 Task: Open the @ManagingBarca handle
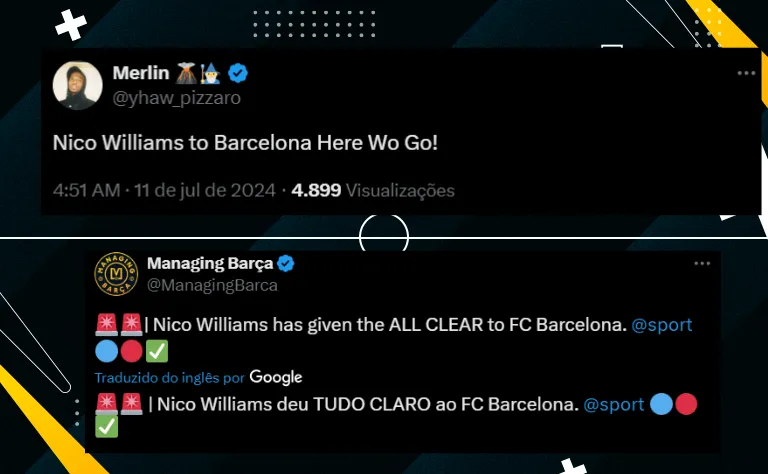point(212,285)
